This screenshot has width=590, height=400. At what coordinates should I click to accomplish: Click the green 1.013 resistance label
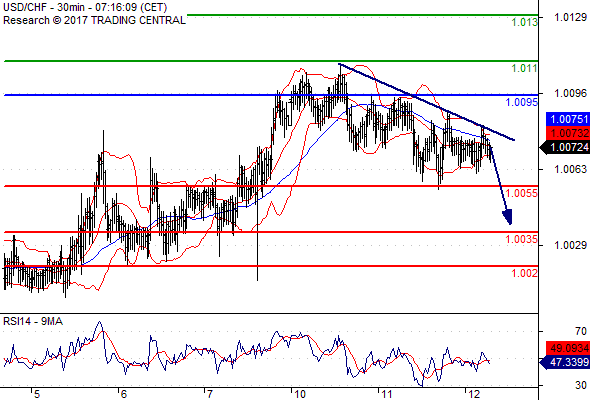click(x=525, y=22)
